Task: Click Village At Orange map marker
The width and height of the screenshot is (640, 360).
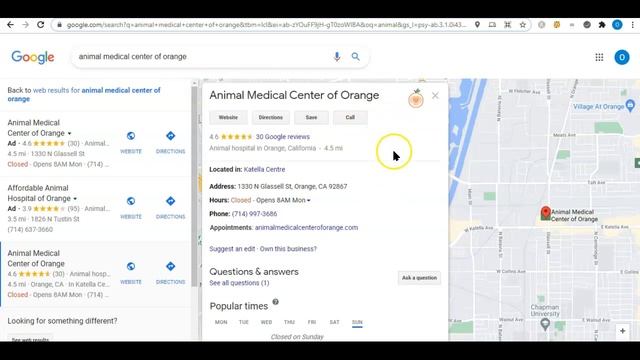Action: (630, 105)
